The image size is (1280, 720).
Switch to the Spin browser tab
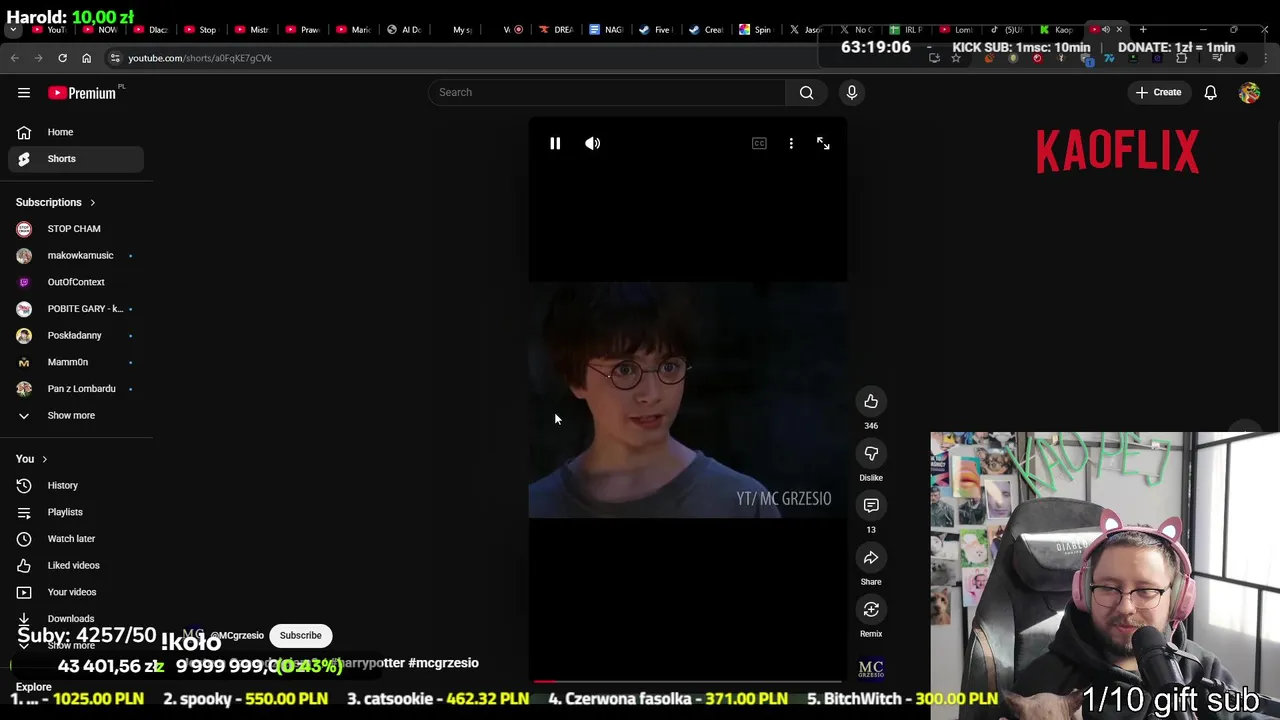point(756,30)
